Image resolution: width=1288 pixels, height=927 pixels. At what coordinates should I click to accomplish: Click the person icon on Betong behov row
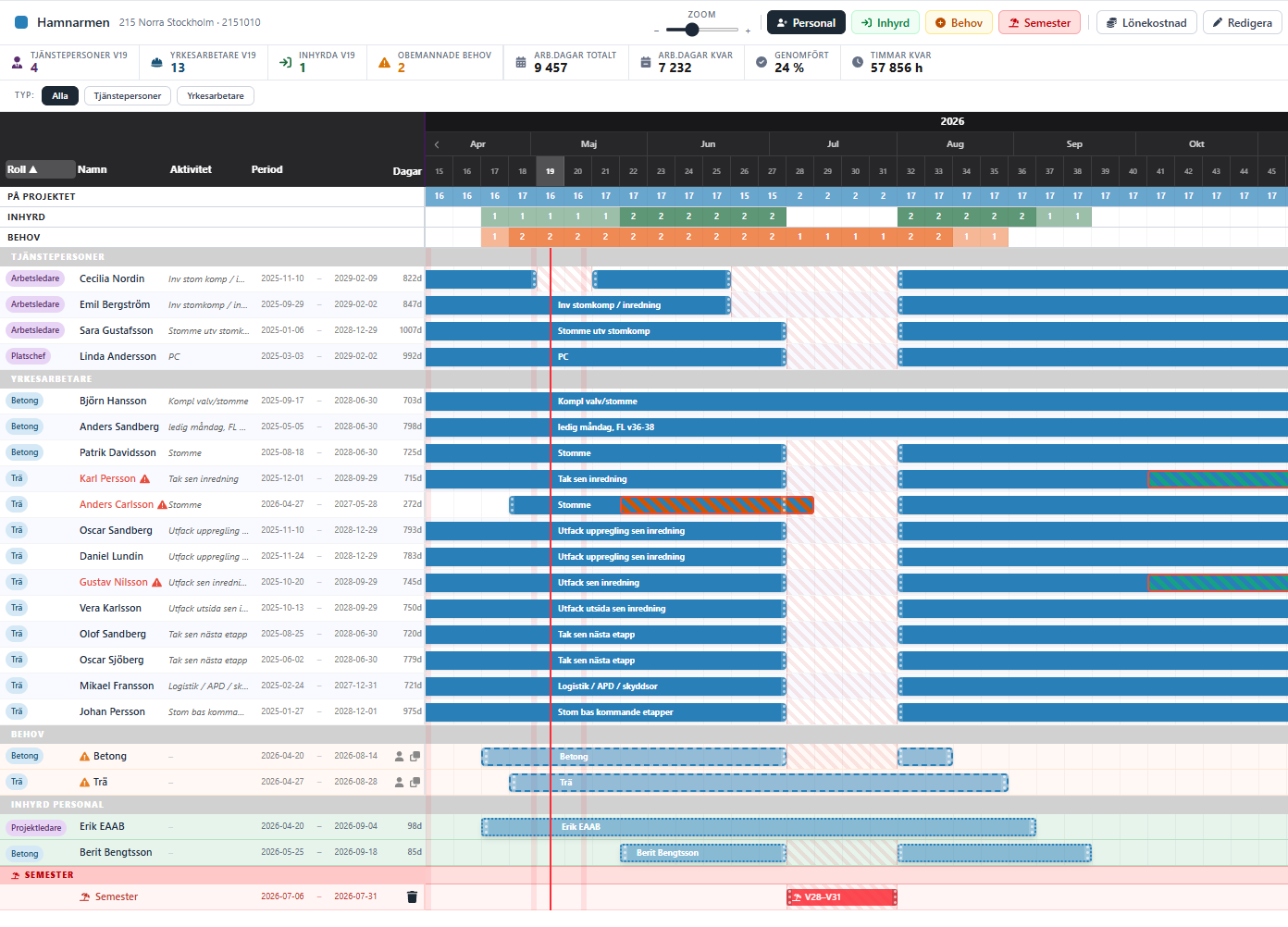pyautogui.click(x=400, y=756)
